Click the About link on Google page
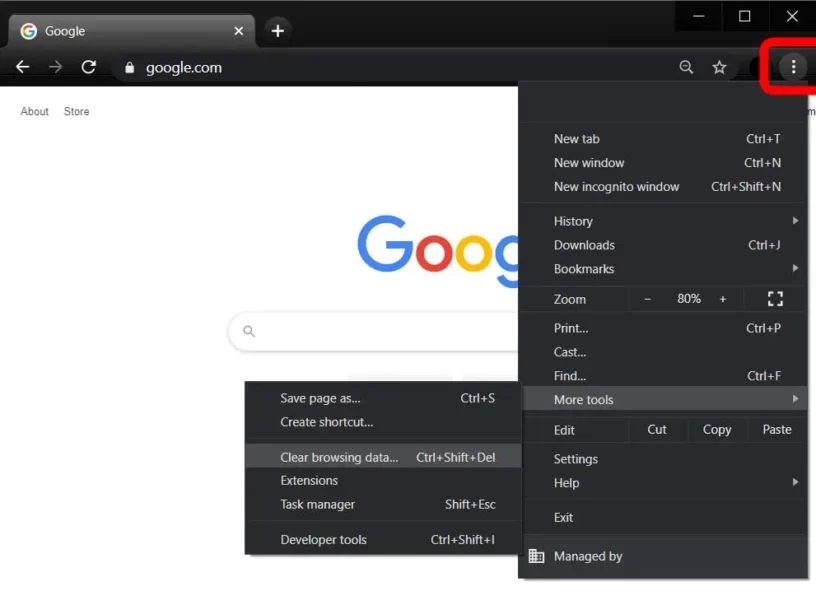Viewport: 816px width, 600px height. 34,111
